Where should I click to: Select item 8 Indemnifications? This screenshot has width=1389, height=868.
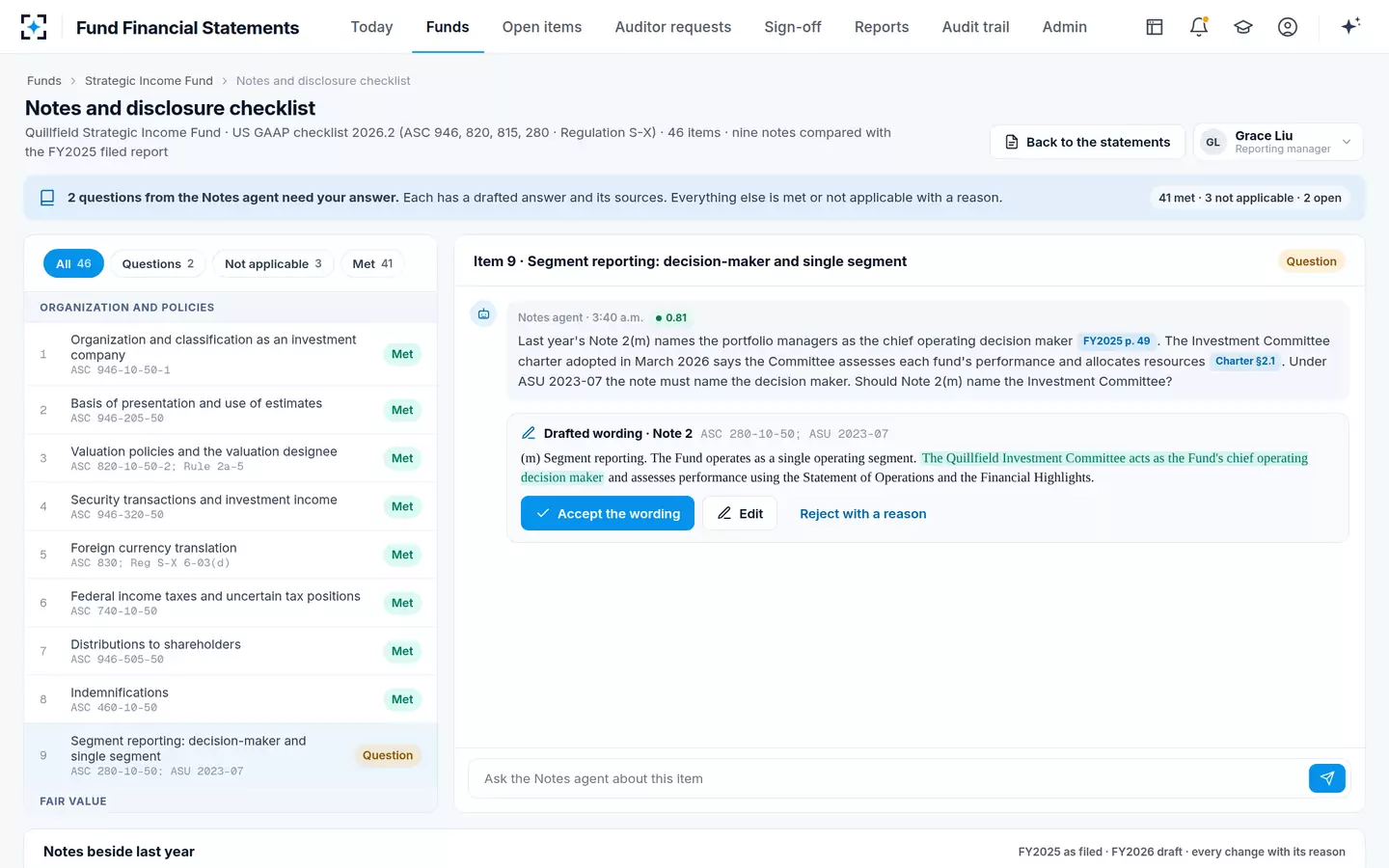[231, 699]
